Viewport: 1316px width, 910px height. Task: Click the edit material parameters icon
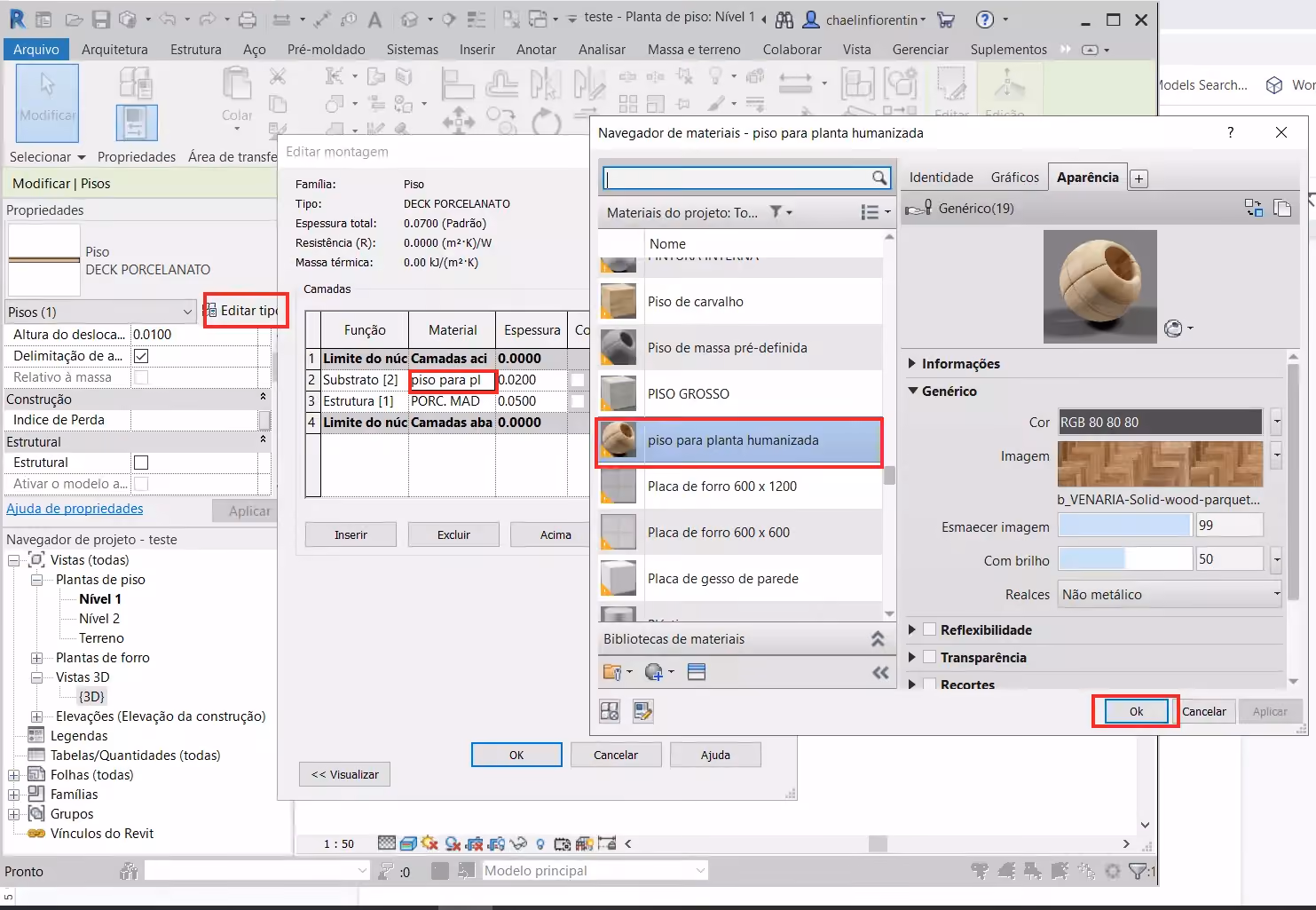[643, 710]
